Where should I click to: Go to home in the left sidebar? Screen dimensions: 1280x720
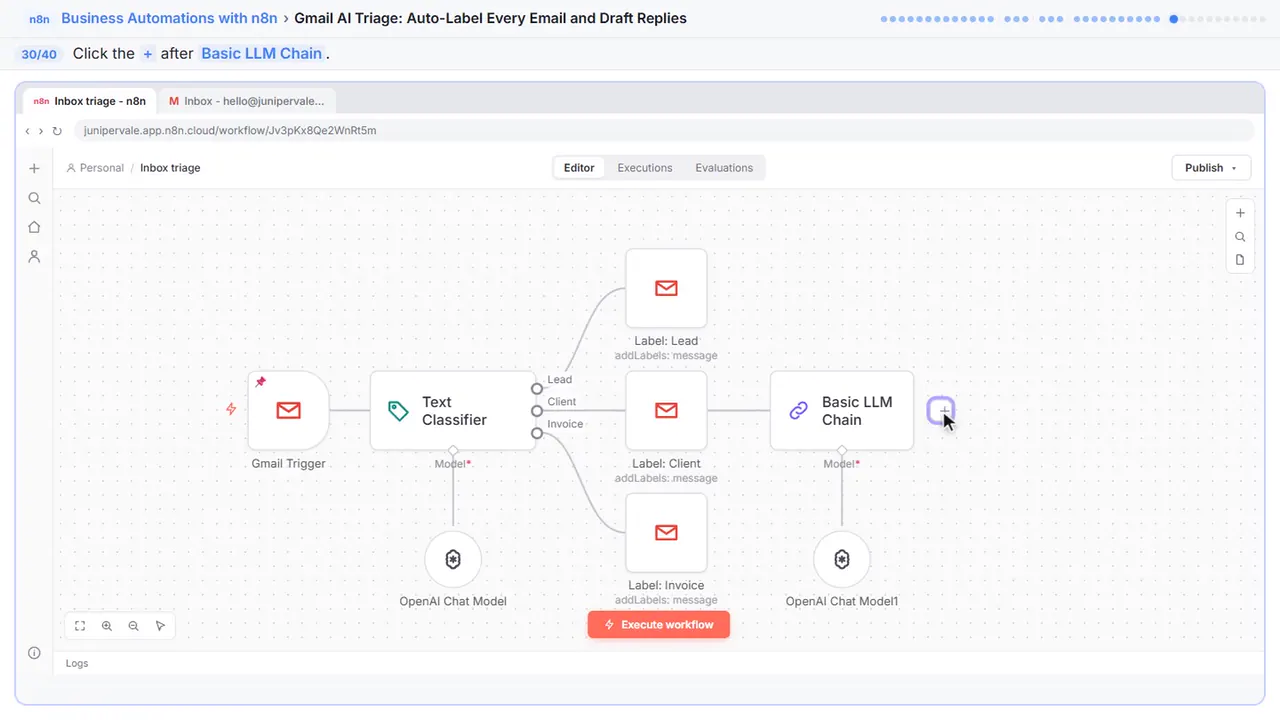click(x=34, y=227)
